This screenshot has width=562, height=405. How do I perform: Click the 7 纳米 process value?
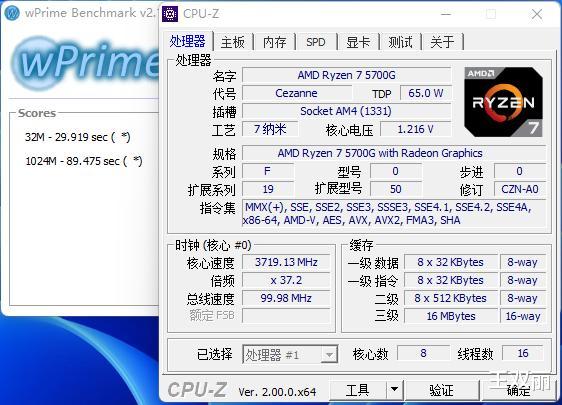(x=270, y=129)
